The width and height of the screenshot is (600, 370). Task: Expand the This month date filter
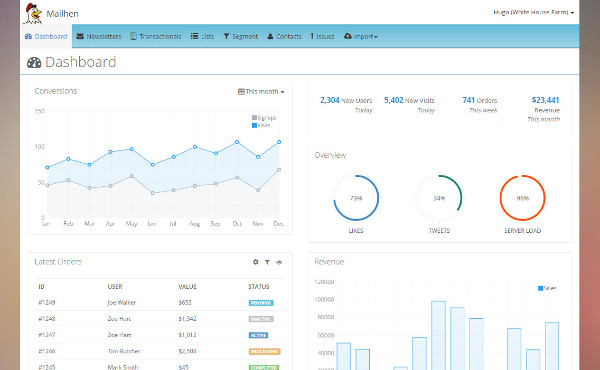click(261, 91)
